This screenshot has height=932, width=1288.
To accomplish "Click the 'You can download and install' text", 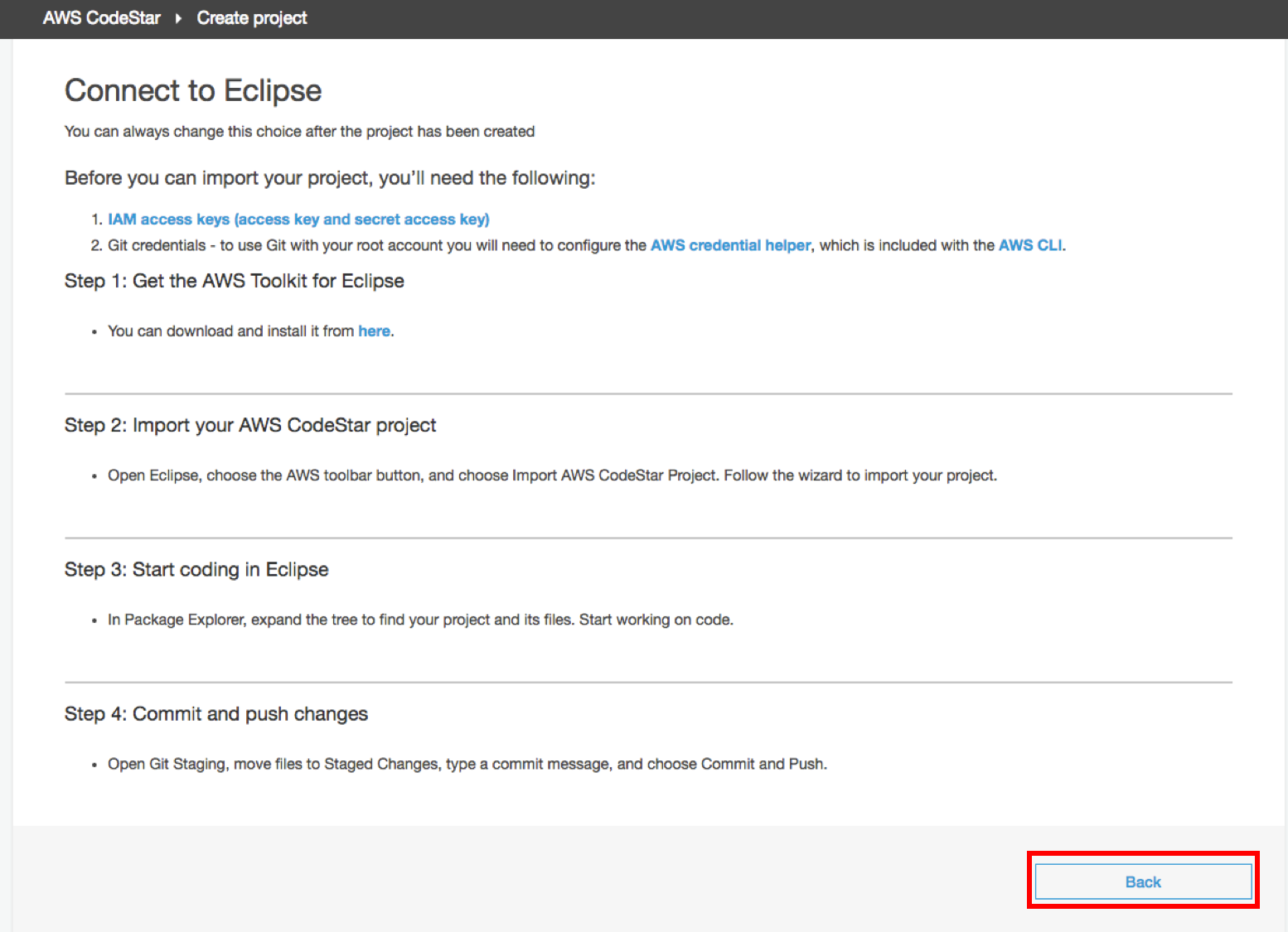I will 230,331.
